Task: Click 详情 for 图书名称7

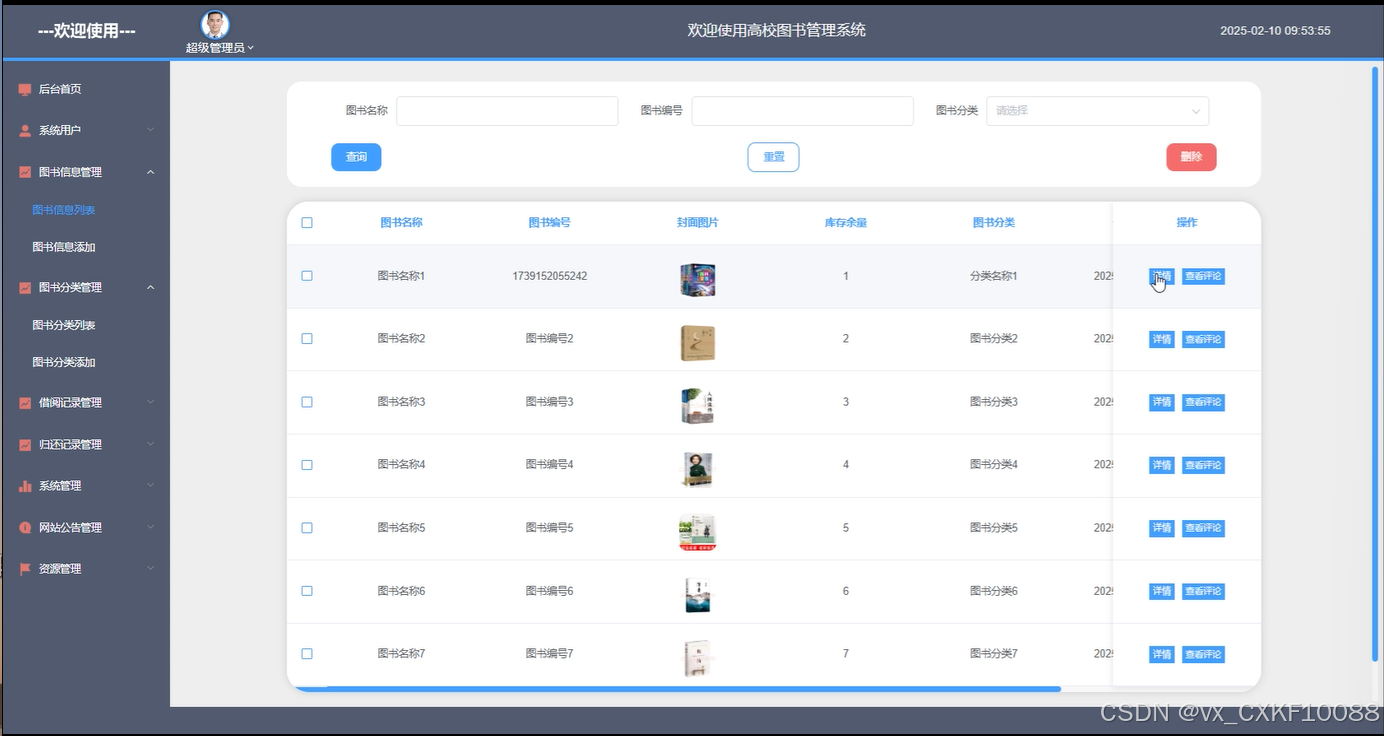Action: (x=1162, y=654)
